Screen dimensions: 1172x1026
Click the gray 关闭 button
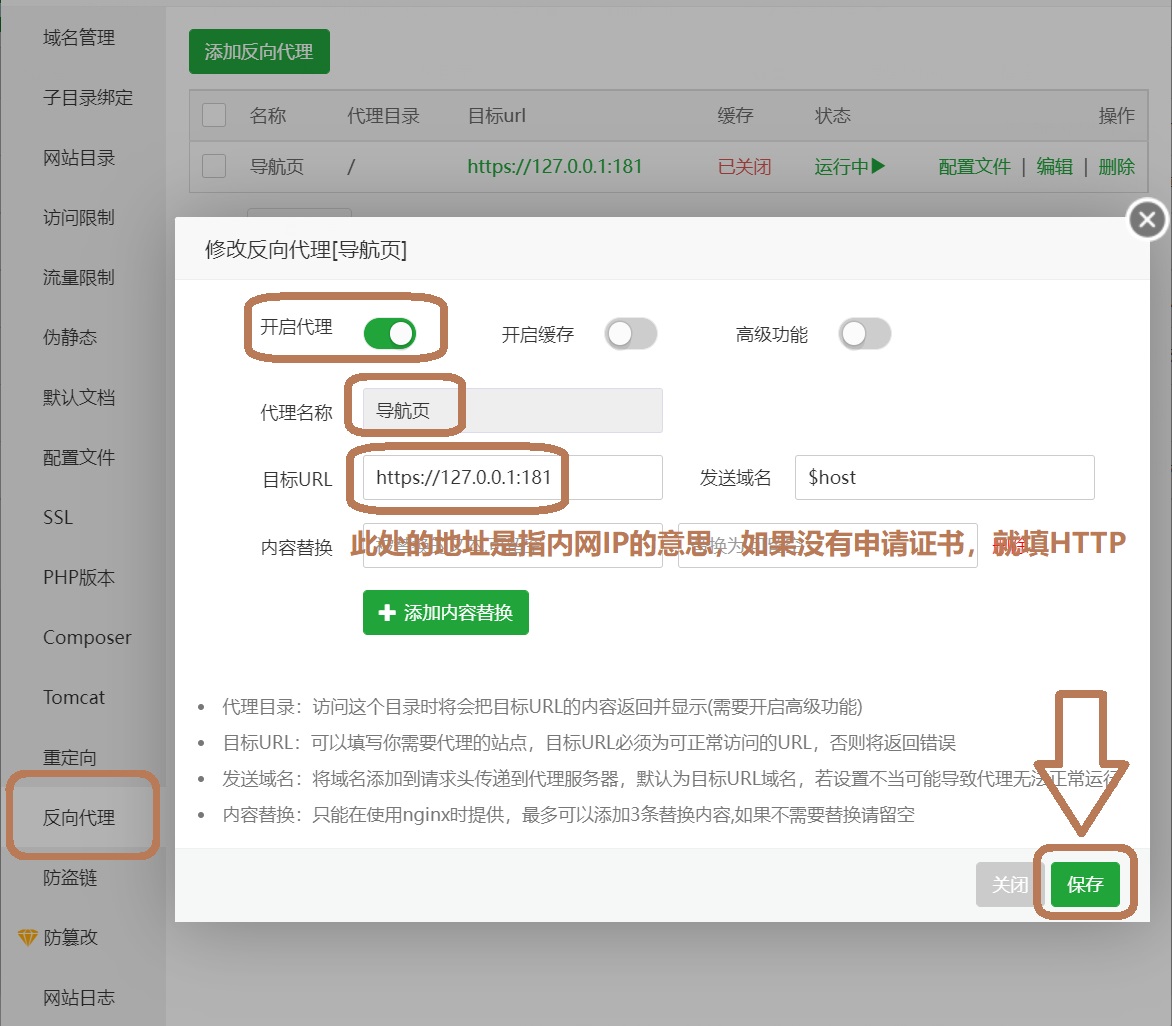click(x=1009, y=885)
